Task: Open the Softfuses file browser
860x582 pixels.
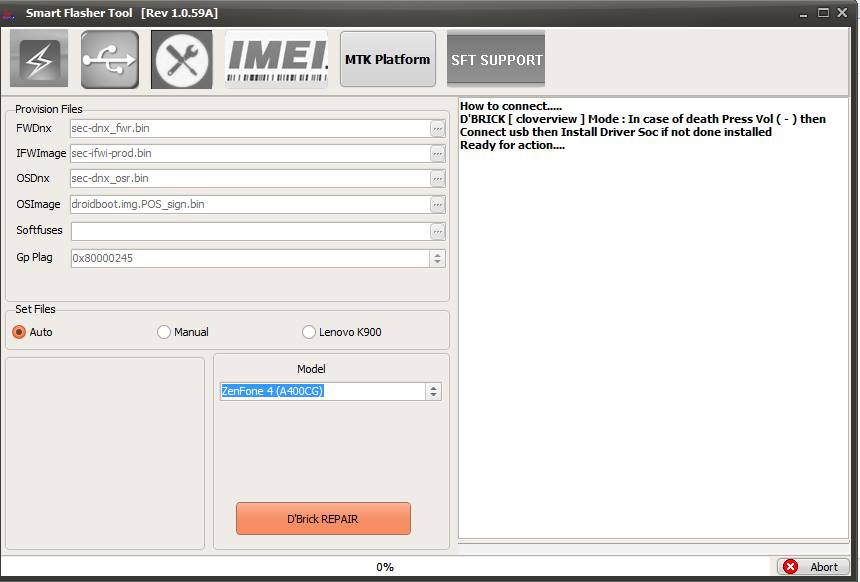Action: (437, 230)
